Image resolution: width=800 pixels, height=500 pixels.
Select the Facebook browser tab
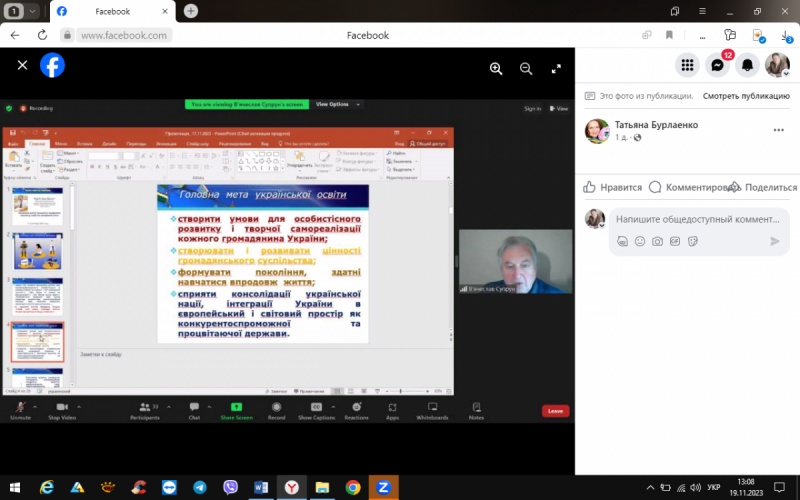pyautogui.click(x=110, y=11)
